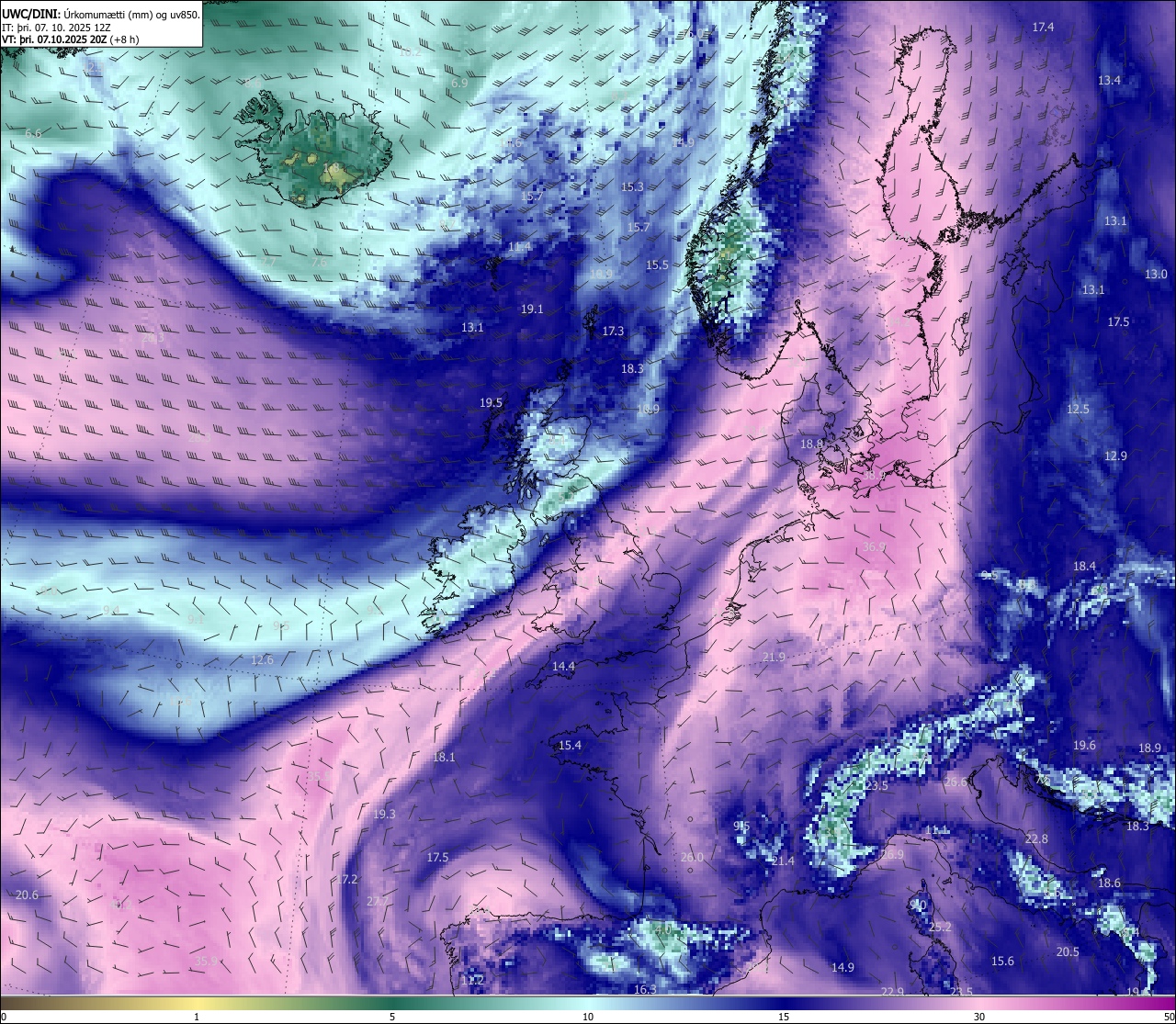The image size is (1176, 1024).
Task: Click the map value "22.8"
Action: (1036, 839)
